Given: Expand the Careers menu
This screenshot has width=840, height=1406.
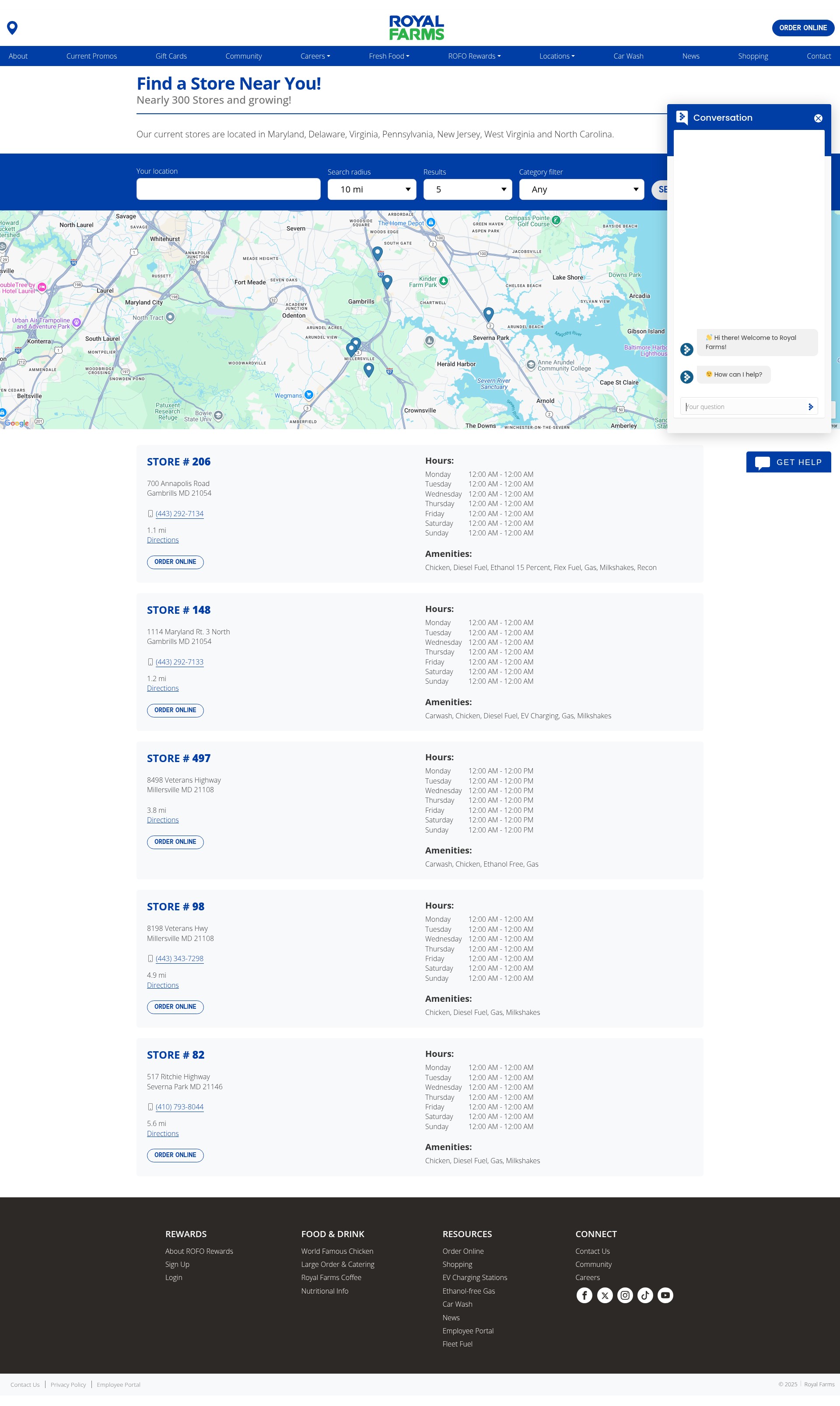Looking at the screenshot, I should point(315,56).
